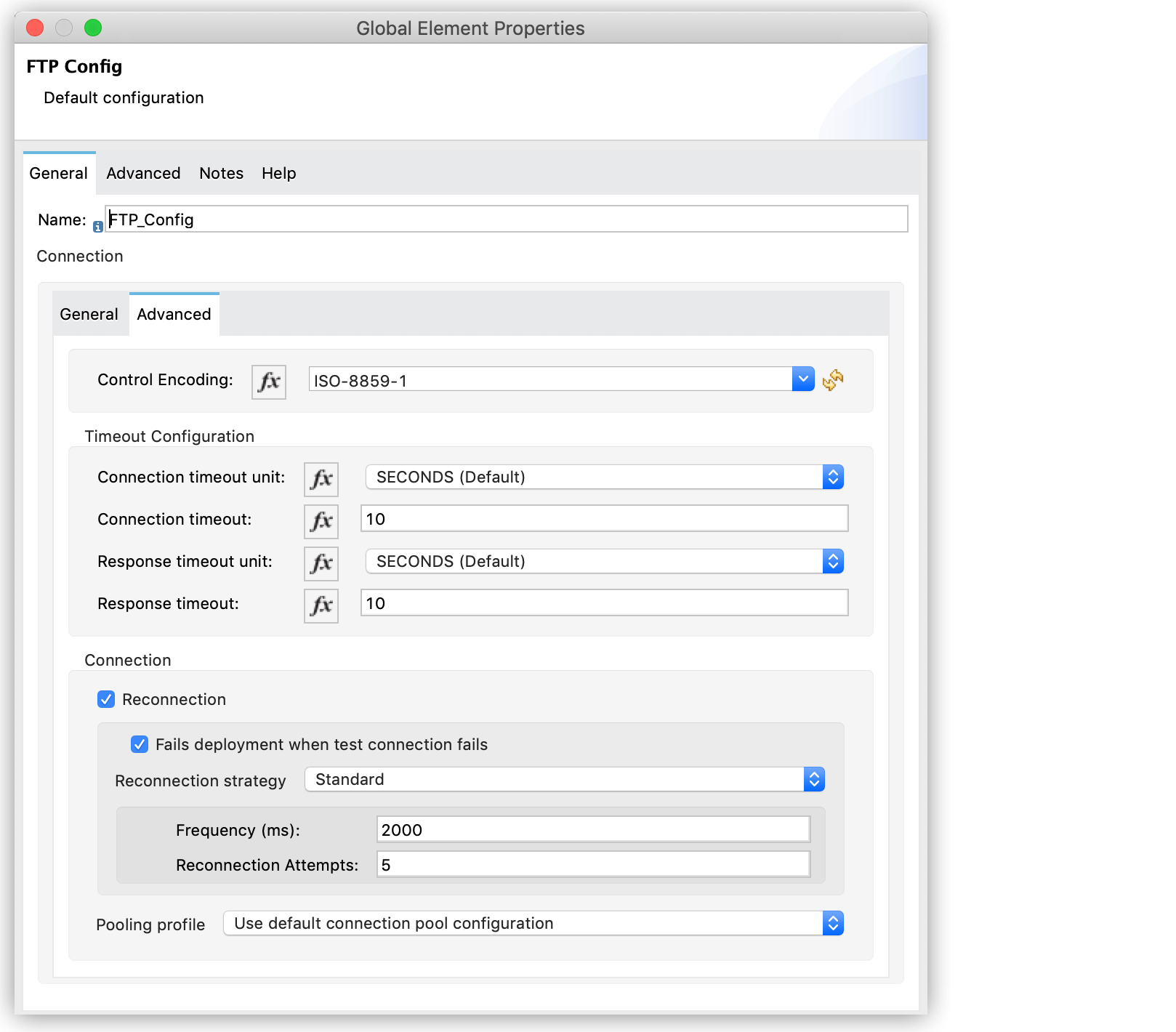The image size is (1176, 1032).
Task: Switch to the top-level Advanced tab
Action: point(143,173)
